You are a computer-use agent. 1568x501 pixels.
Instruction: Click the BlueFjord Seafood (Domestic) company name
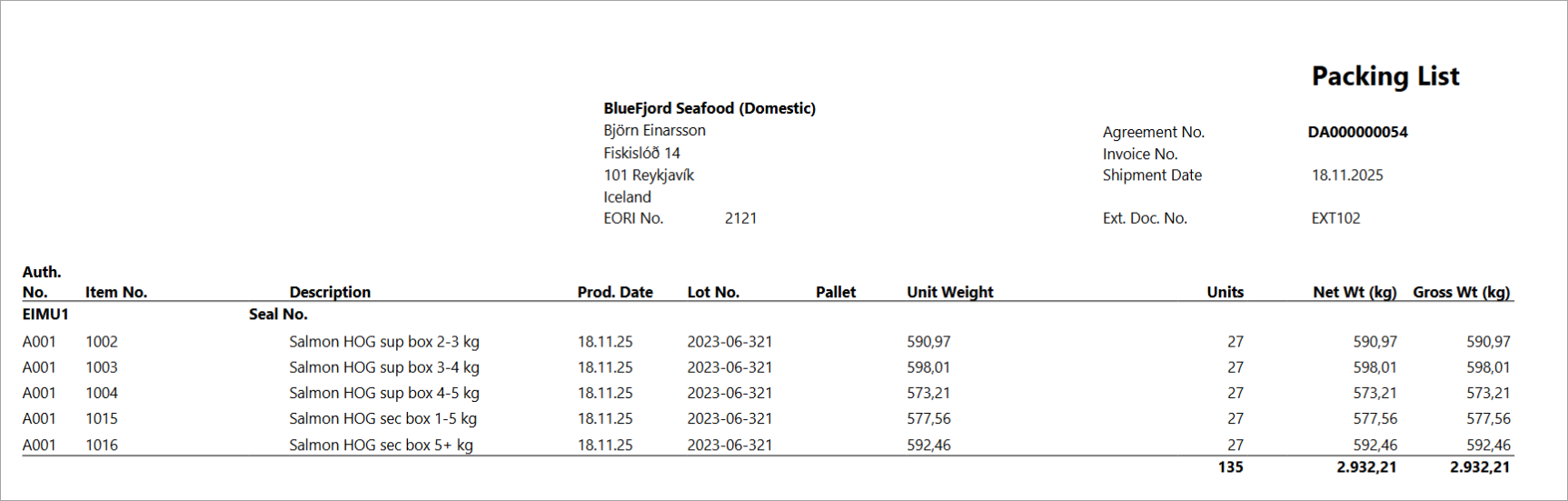710,108
